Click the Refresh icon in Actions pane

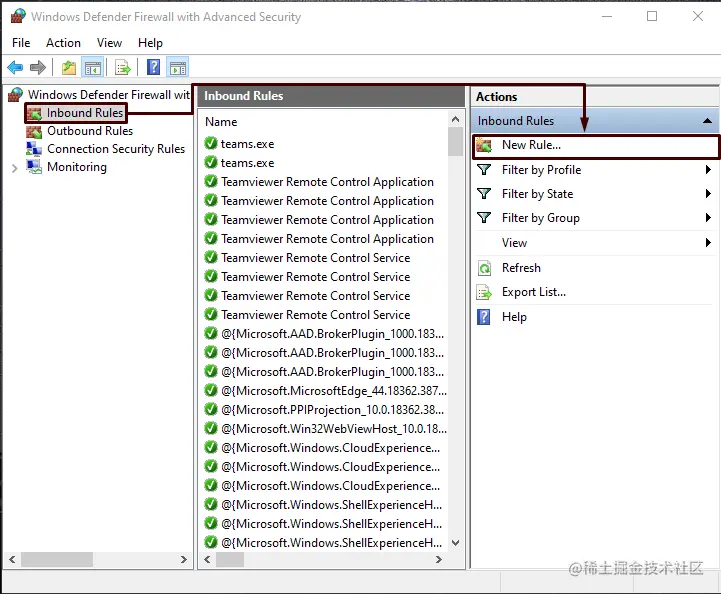(x=484, y=268)
